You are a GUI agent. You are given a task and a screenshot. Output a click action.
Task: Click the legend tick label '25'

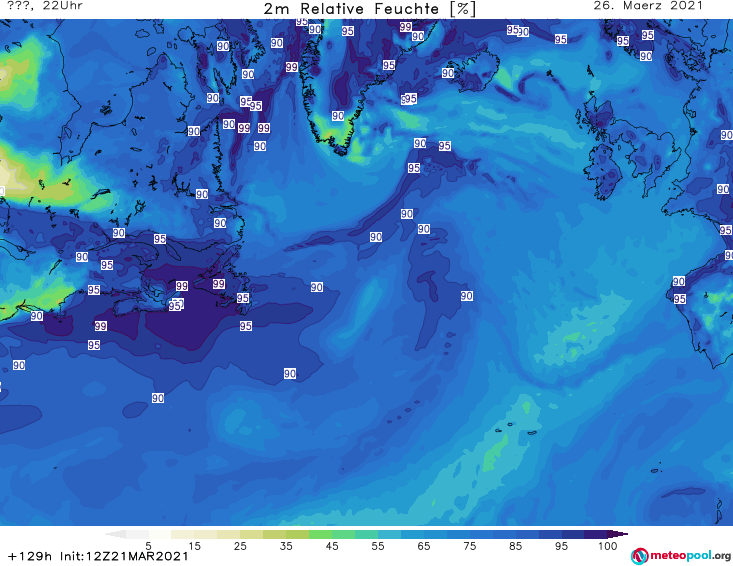click(240, 546)
